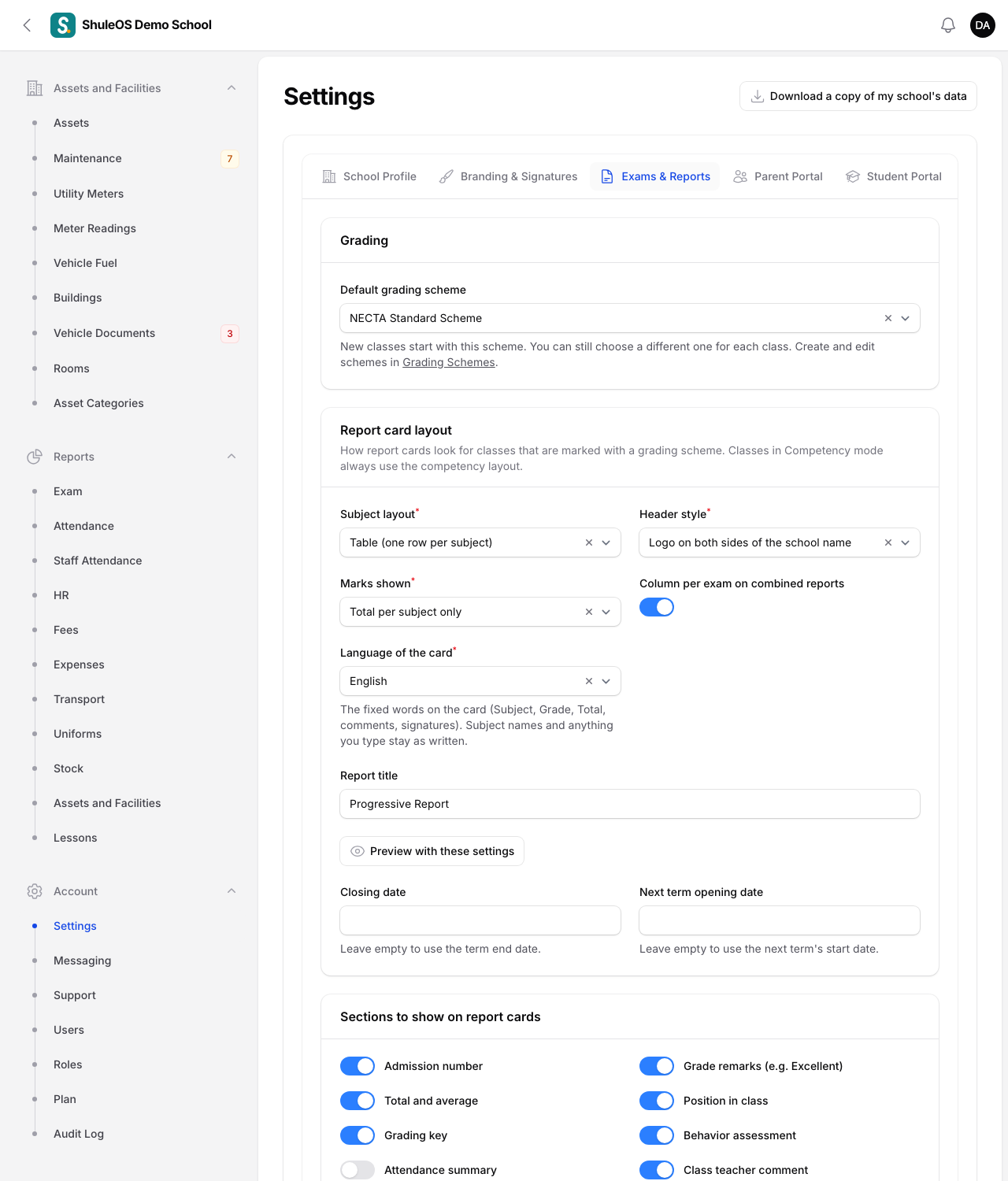The height and width of the screenshot is (1181, 1008).
Task: Click the Account gear icon
Action: point(35,891)
